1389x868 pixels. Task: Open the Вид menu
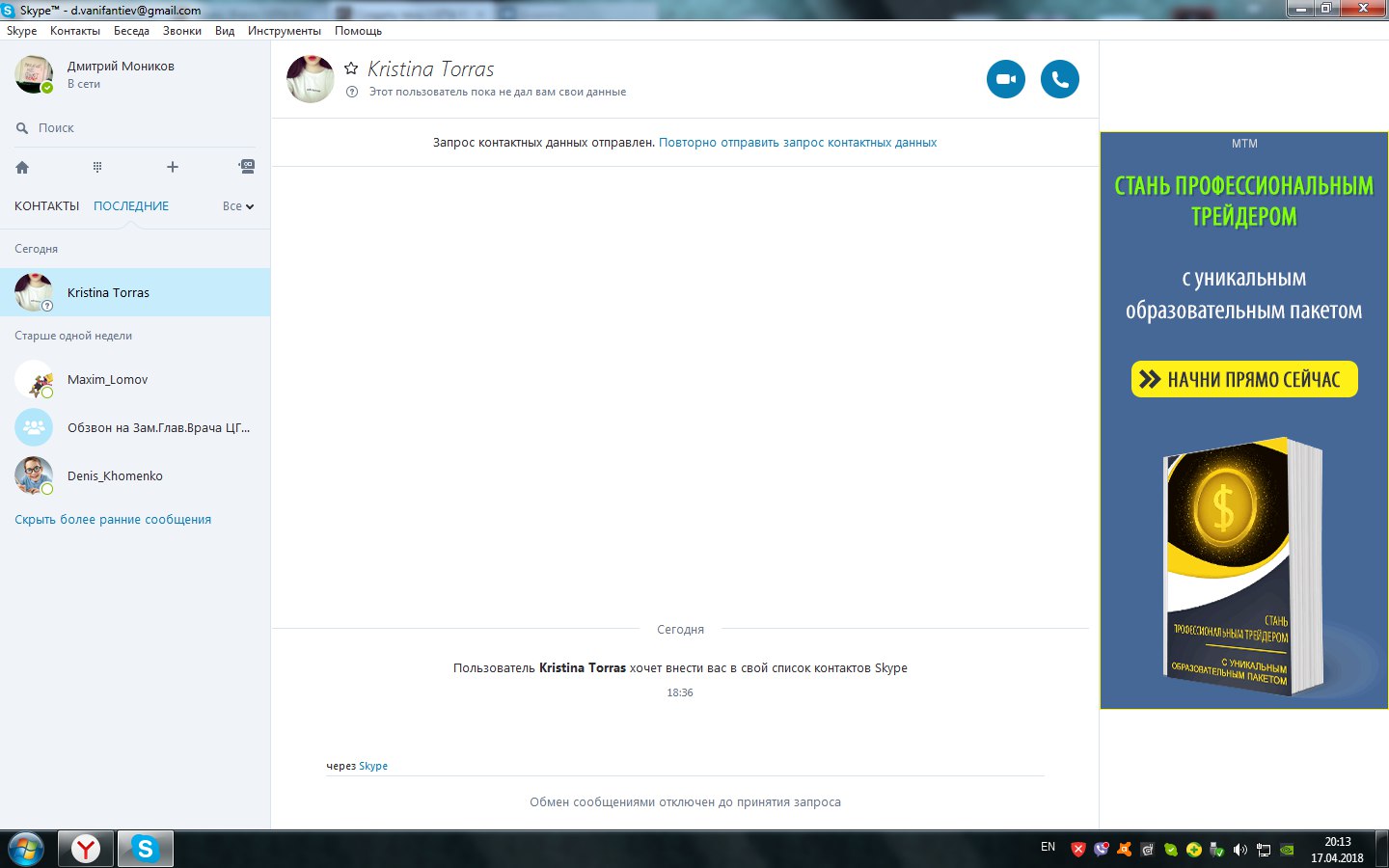point(225,31)
